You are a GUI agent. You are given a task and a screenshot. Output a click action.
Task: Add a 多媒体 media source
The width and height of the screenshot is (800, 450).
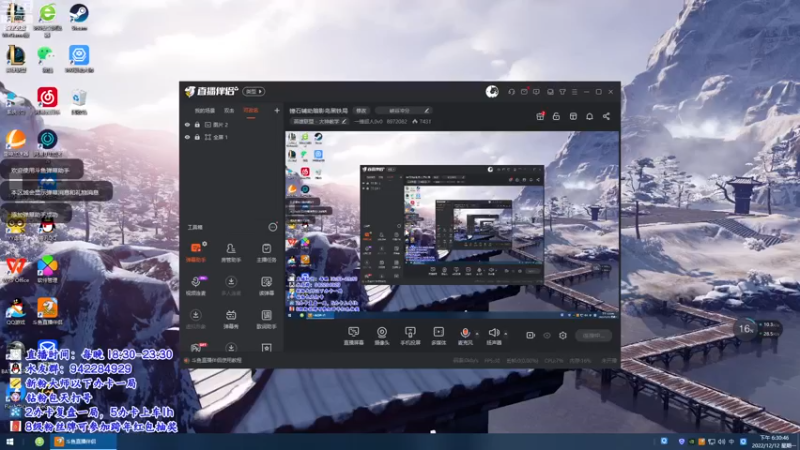(x=439, y=336)
